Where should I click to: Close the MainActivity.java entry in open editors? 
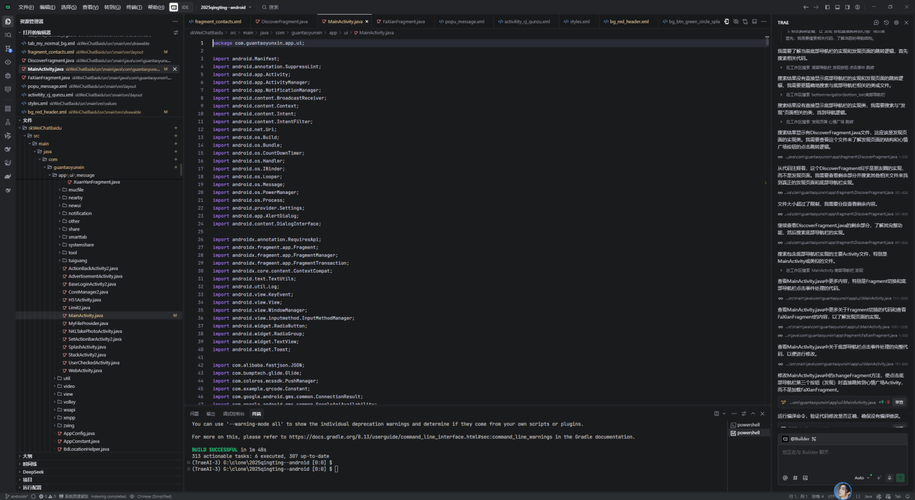[174, 69]
